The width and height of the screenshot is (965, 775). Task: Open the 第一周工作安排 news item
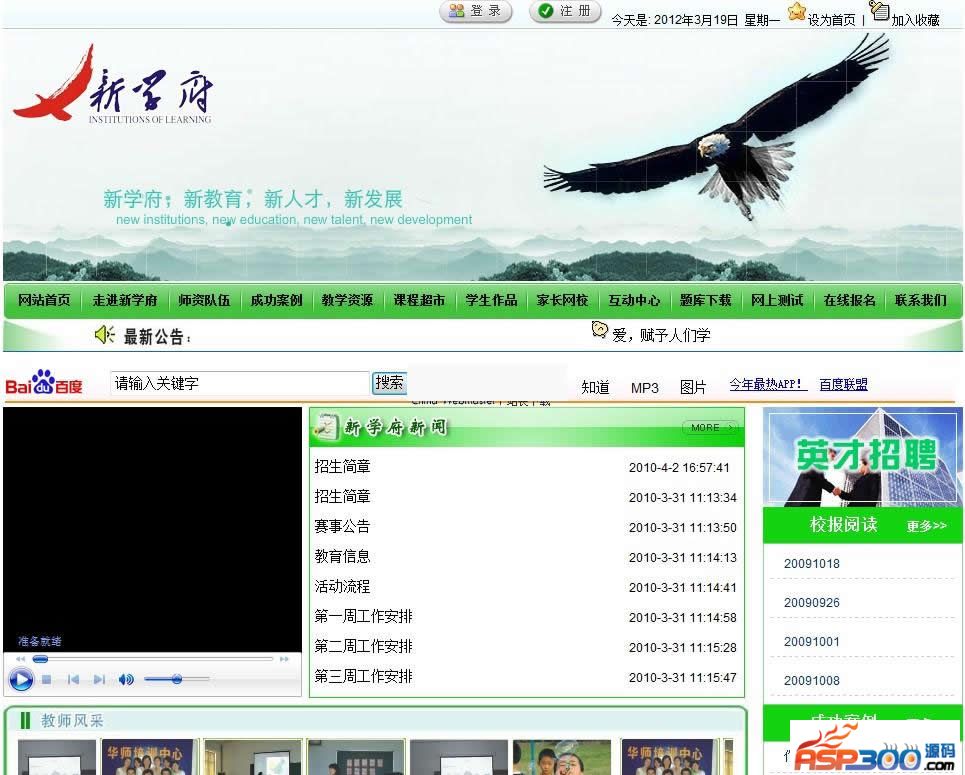[x=363, y=616]
